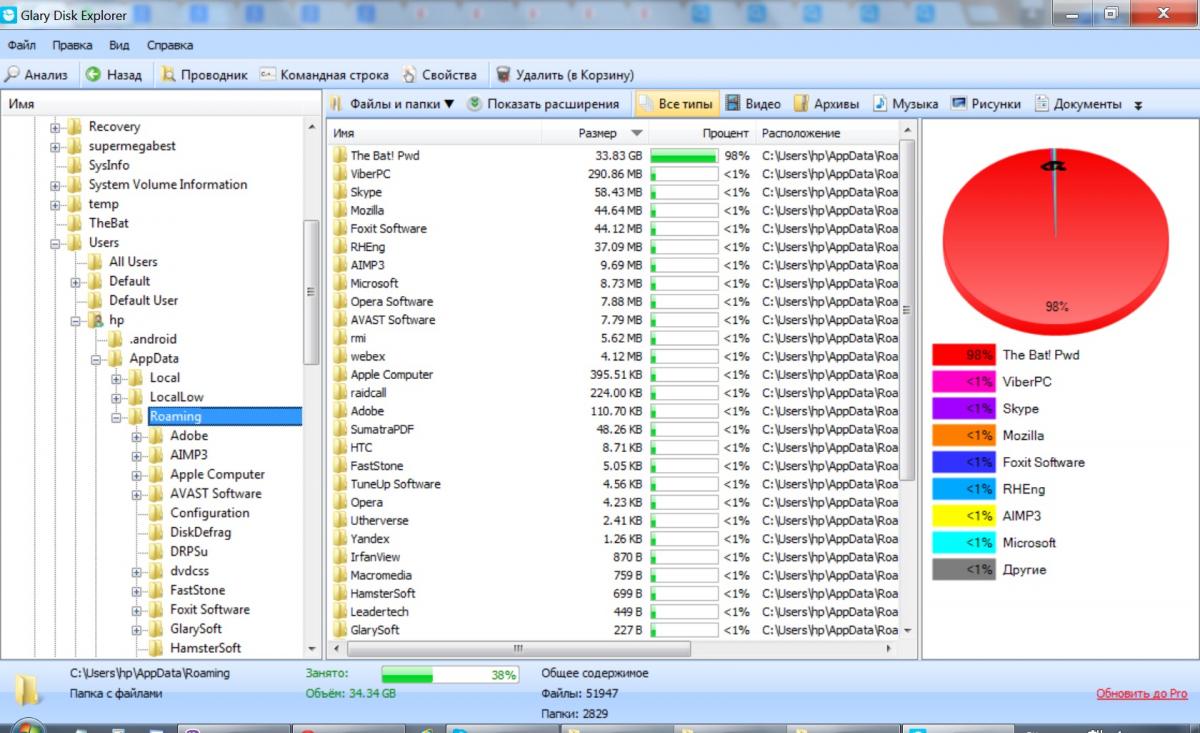This screenshot has height=733, width=1200.
Task: Click the Анализ magnifier toolbar icon
Action: [13, 75]
